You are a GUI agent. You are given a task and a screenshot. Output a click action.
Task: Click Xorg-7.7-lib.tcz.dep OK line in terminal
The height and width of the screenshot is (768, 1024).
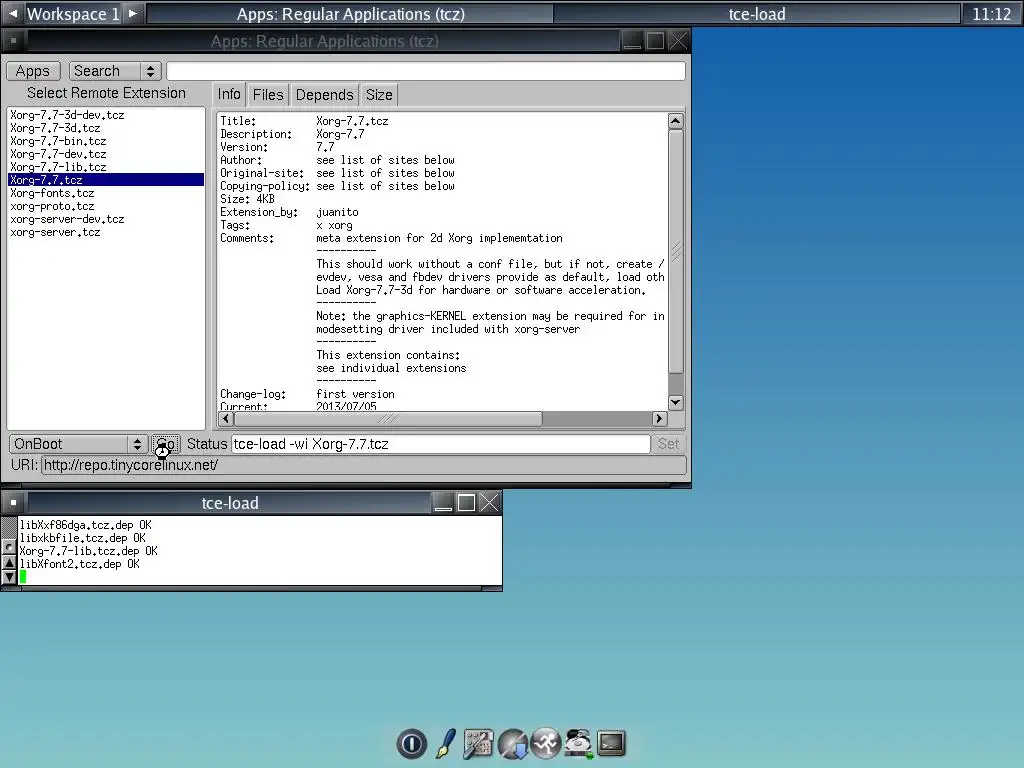(x=88, y=551)
